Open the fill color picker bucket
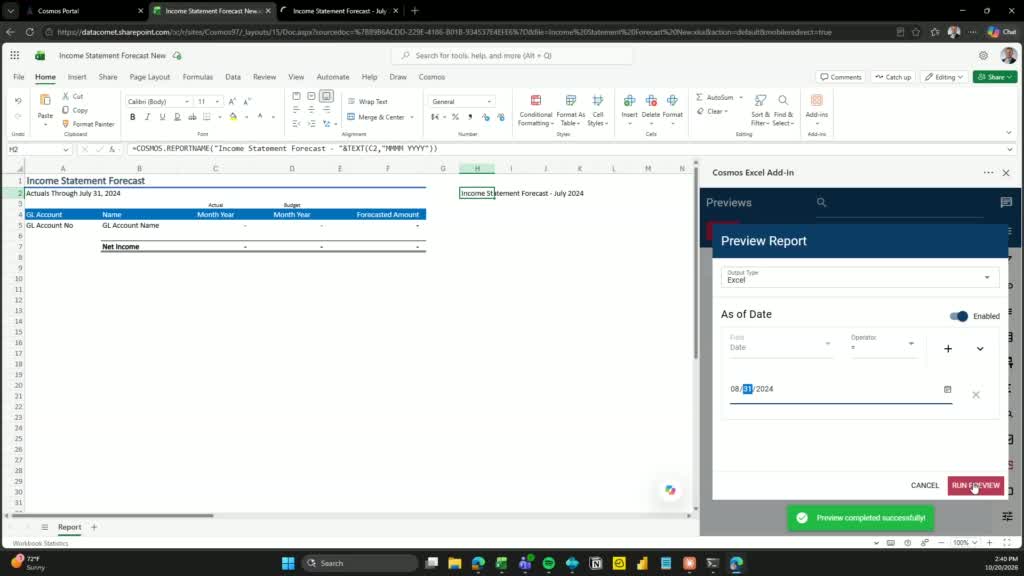The width and height of the screenshot is (1024, 576). (233, 117)
